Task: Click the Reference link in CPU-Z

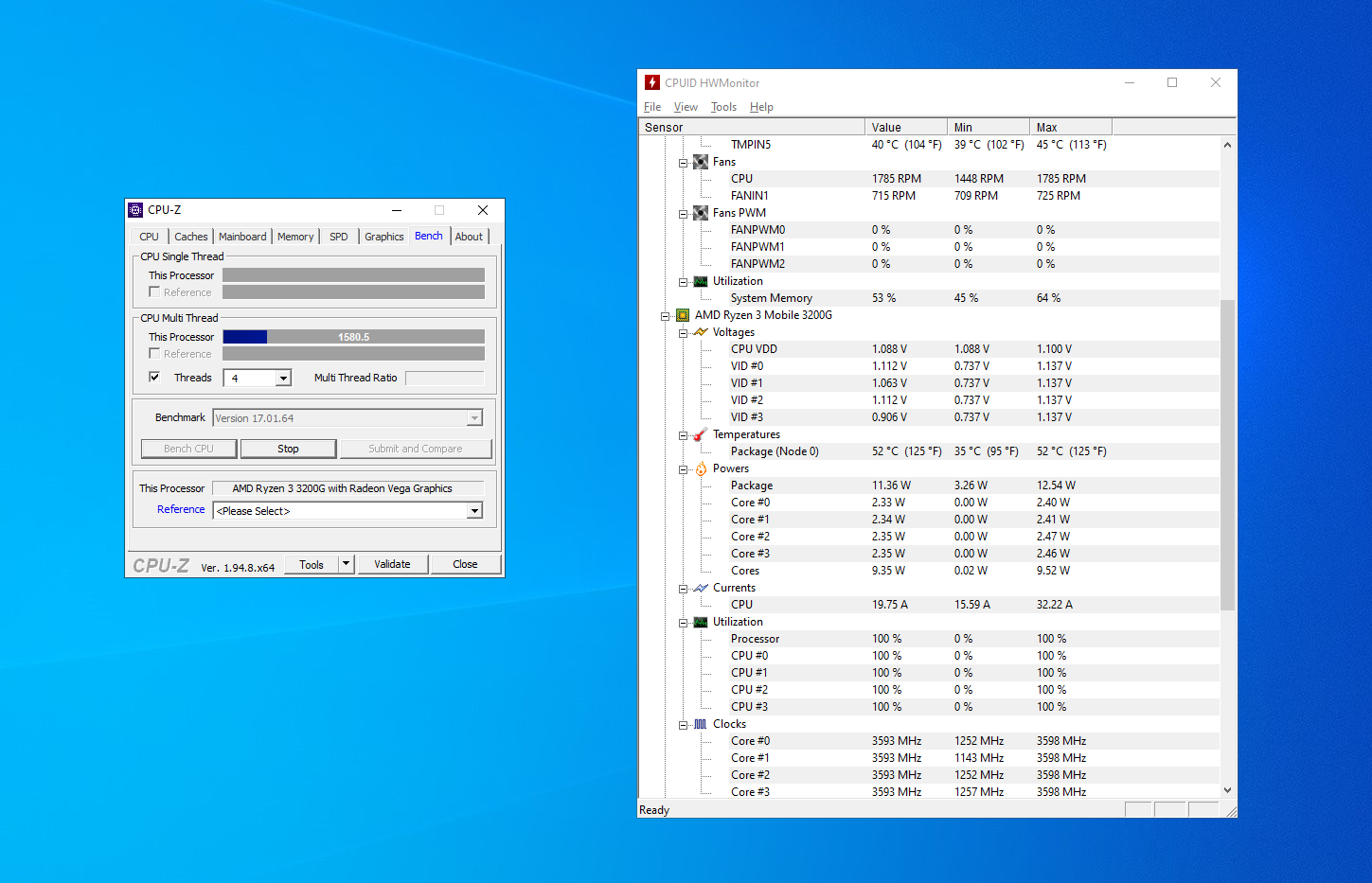Action: pyautogui.click(x=181, y=509)
